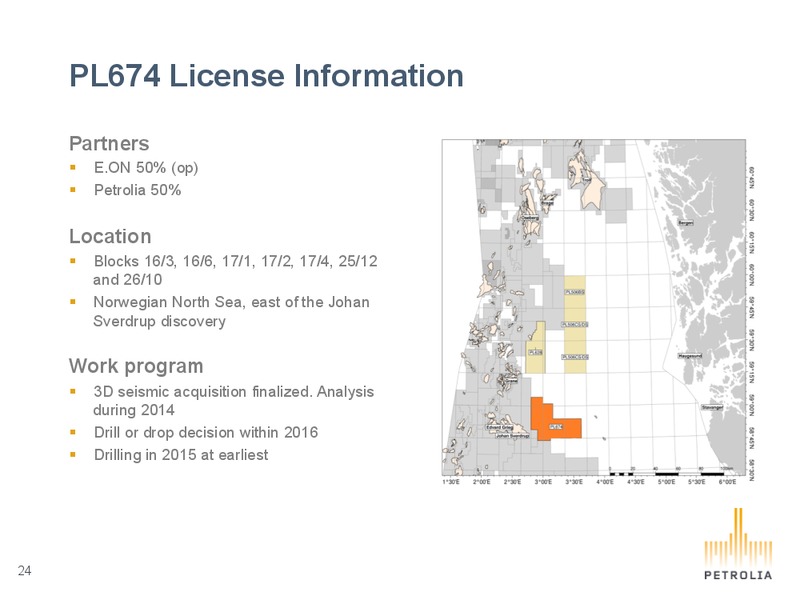Click the 'Grane' field label on map
Viewport: 800px width, 600px height.
coord(511,380)
